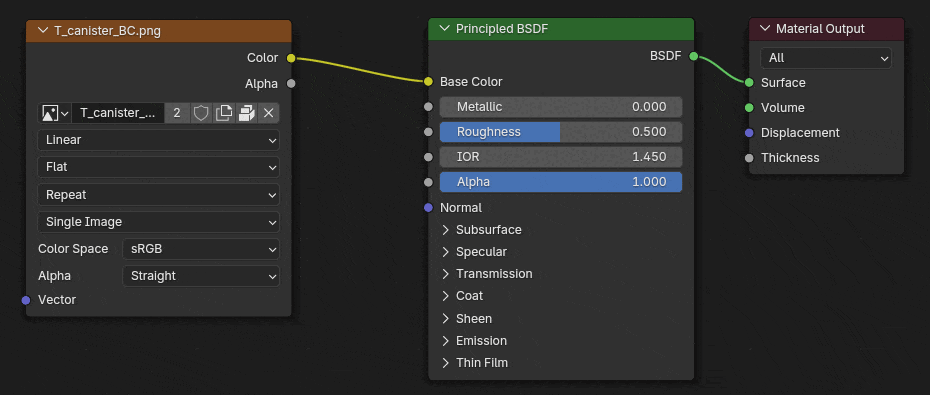Click the Thickness input socket

(x=749, y=158)
